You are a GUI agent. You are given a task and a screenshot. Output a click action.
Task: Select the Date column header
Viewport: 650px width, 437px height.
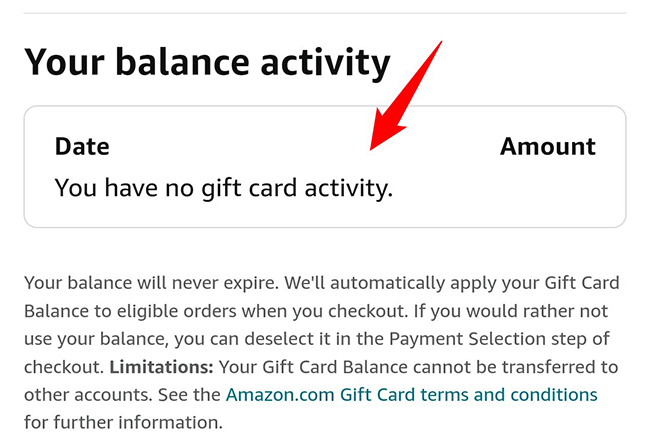[82, 146]
